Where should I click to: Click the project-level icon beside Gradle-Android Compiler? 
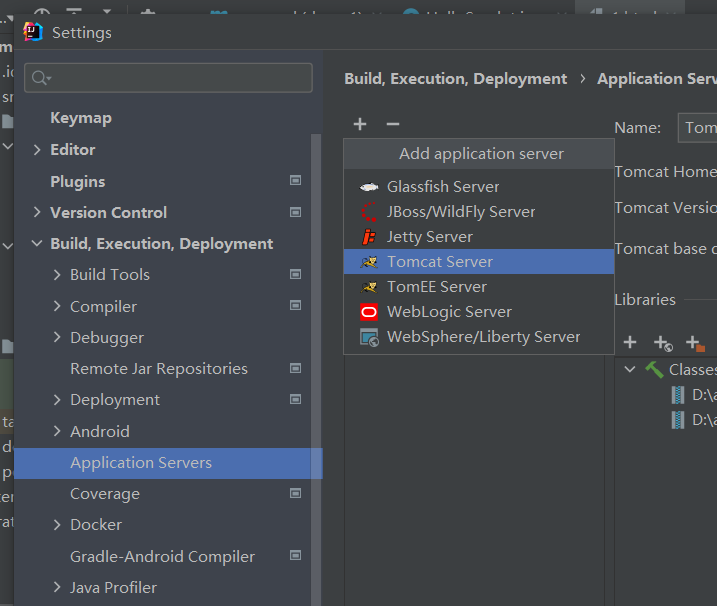[295, 556]
